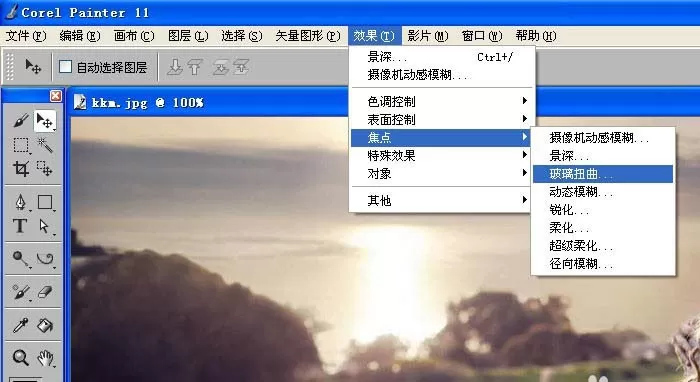This screenshot has height=382, width=700.
Task: Choose 锐化... in the submenu
Action: [603, 210]
